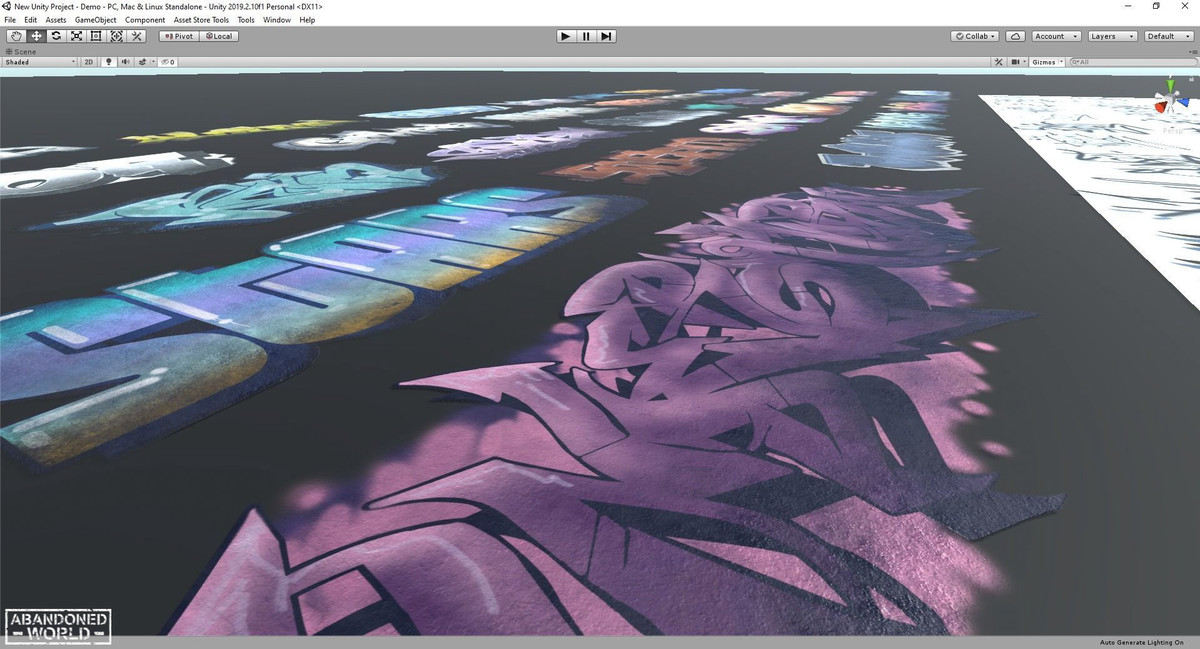Toggle scene lighting bulb

tap(108, 62)
